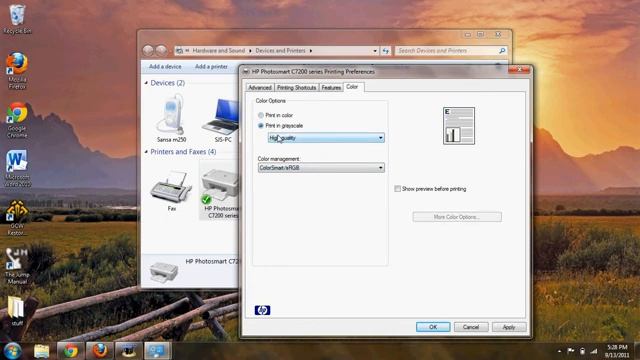Click the taskbar icon left of Control Panel
Viewport: 640px width, 360px height.
click(x=128, y=351)
